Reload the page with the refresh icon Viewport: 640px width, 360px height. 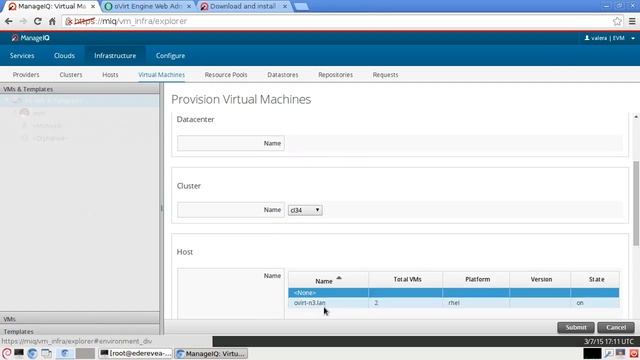pyautogui.click(x=38, y=21)
